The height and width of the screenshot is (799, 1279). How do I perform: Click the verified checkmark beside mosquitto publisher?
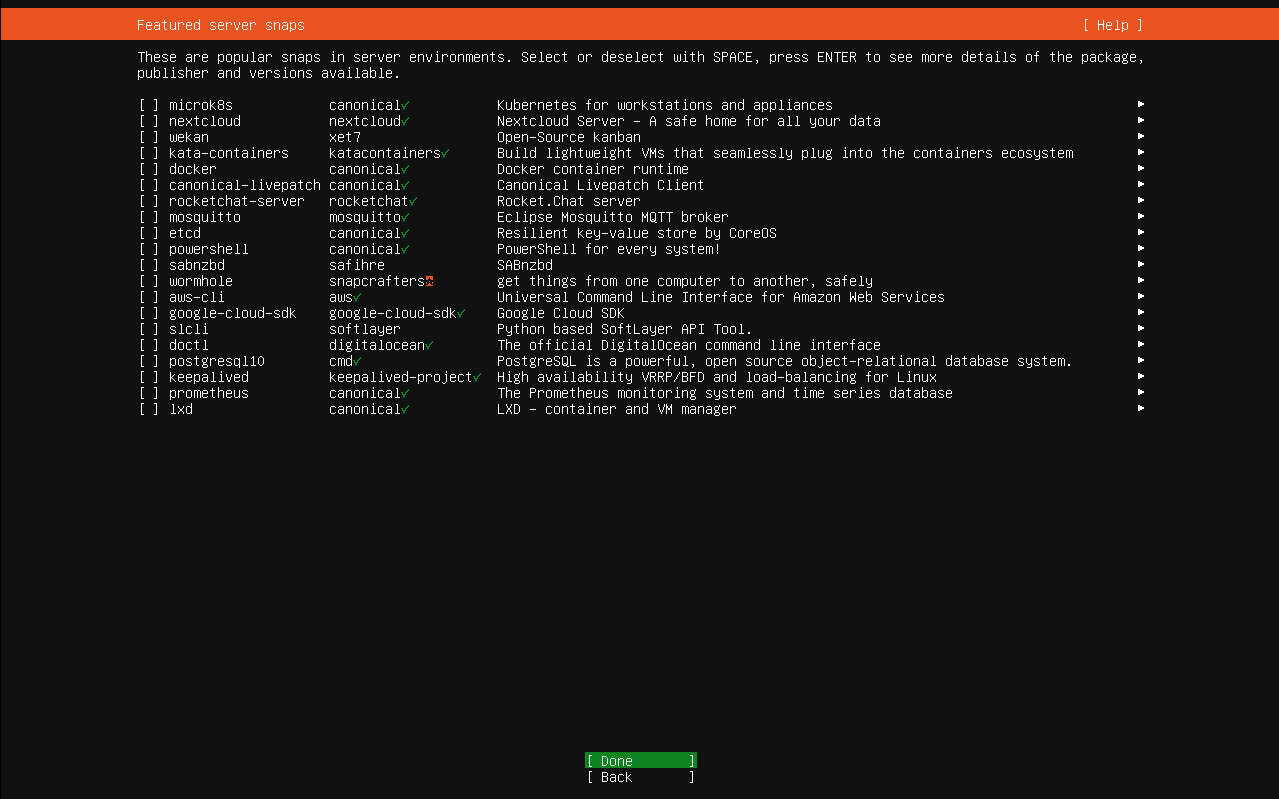coord(404,217)
